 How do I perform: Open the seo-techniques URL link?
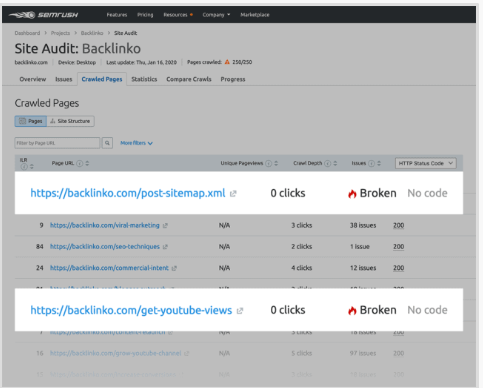105,247
